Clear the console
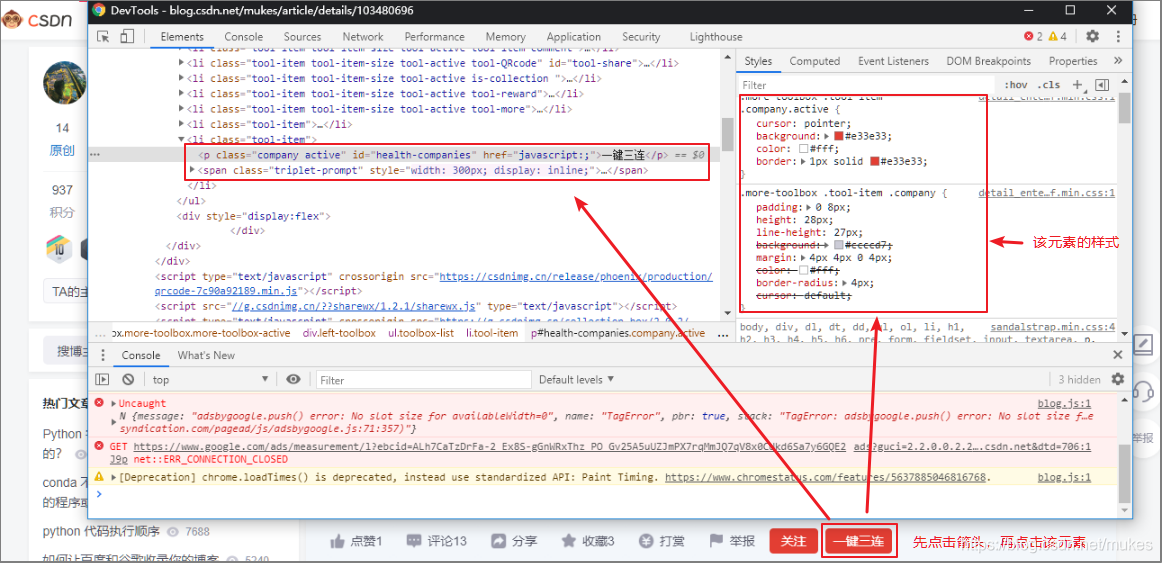 pyautogui.click(x=128, y=379)
